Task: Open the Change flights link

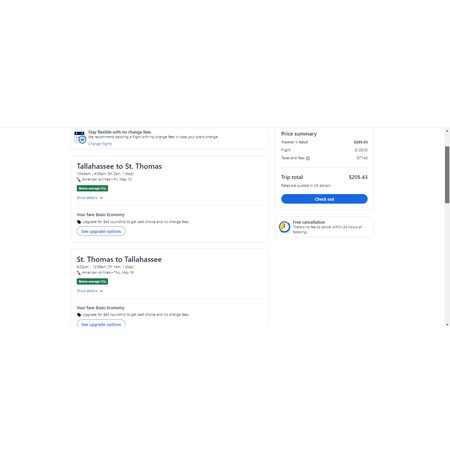Action: tap(100, 144)
